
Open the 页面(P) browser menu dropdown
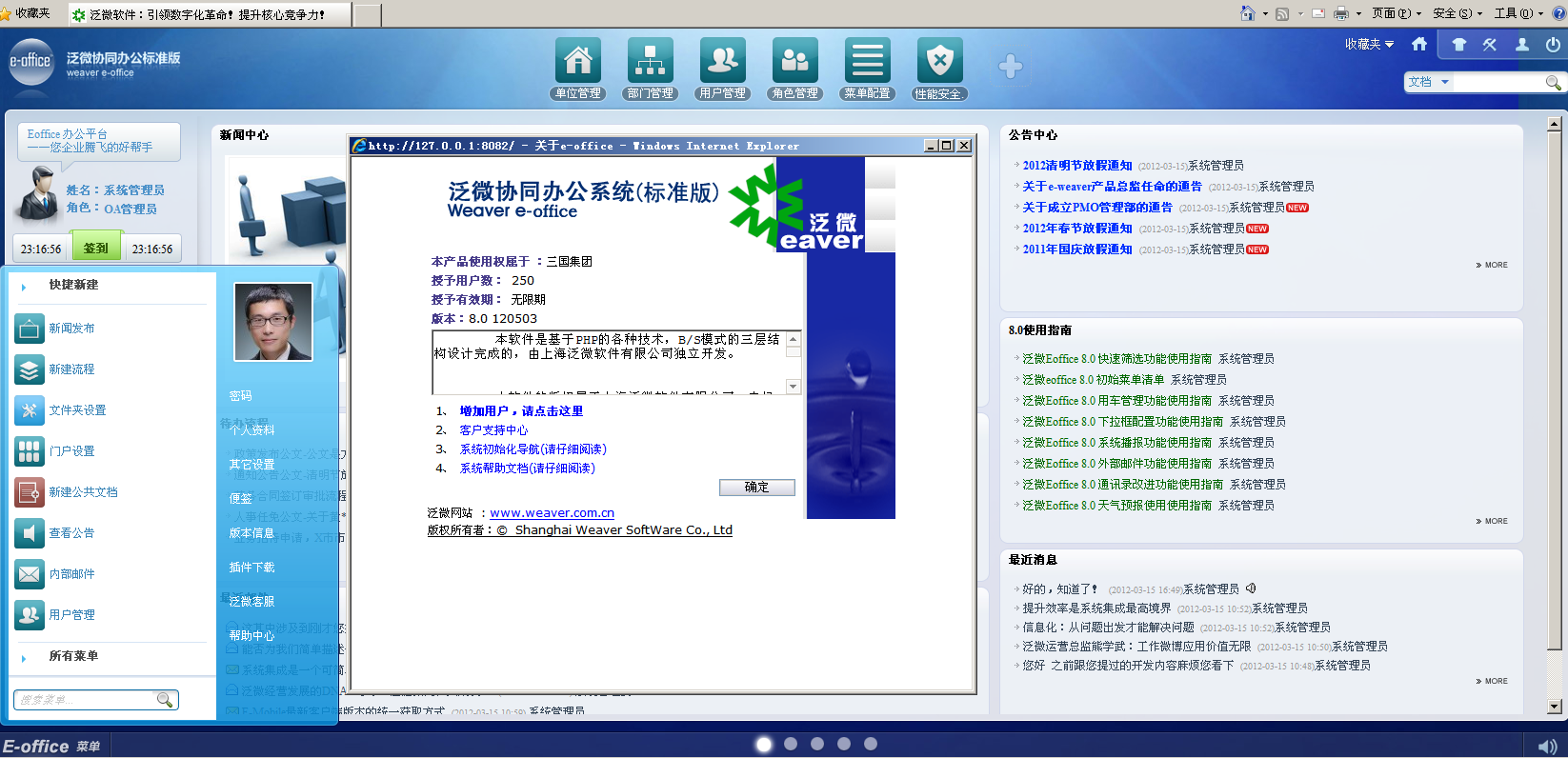(1397, 13)
